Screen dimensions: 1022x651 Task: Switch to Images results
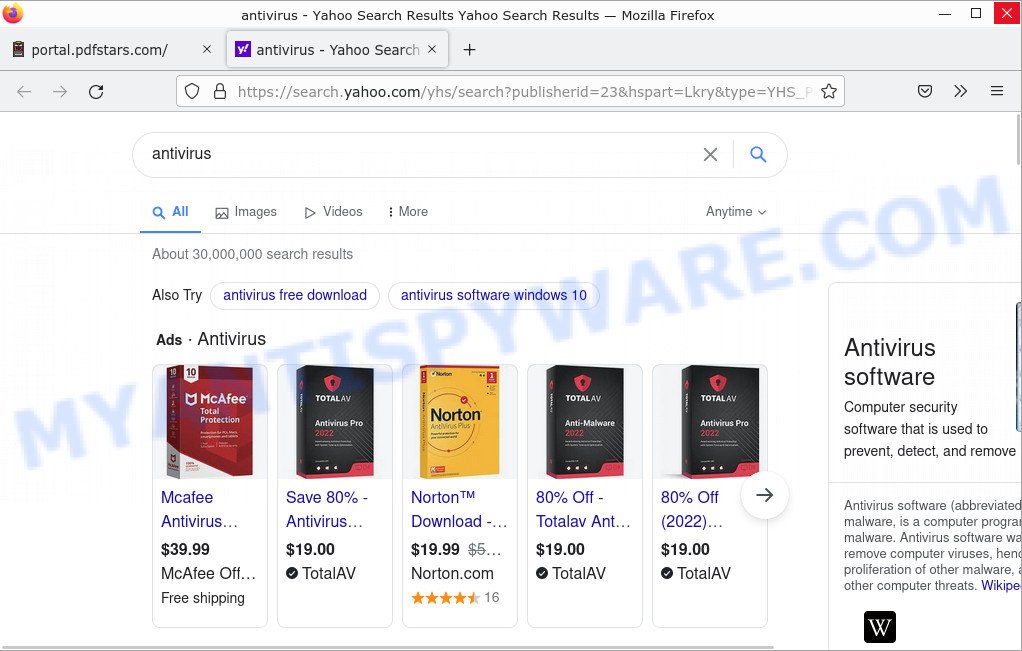click(246, 212)
